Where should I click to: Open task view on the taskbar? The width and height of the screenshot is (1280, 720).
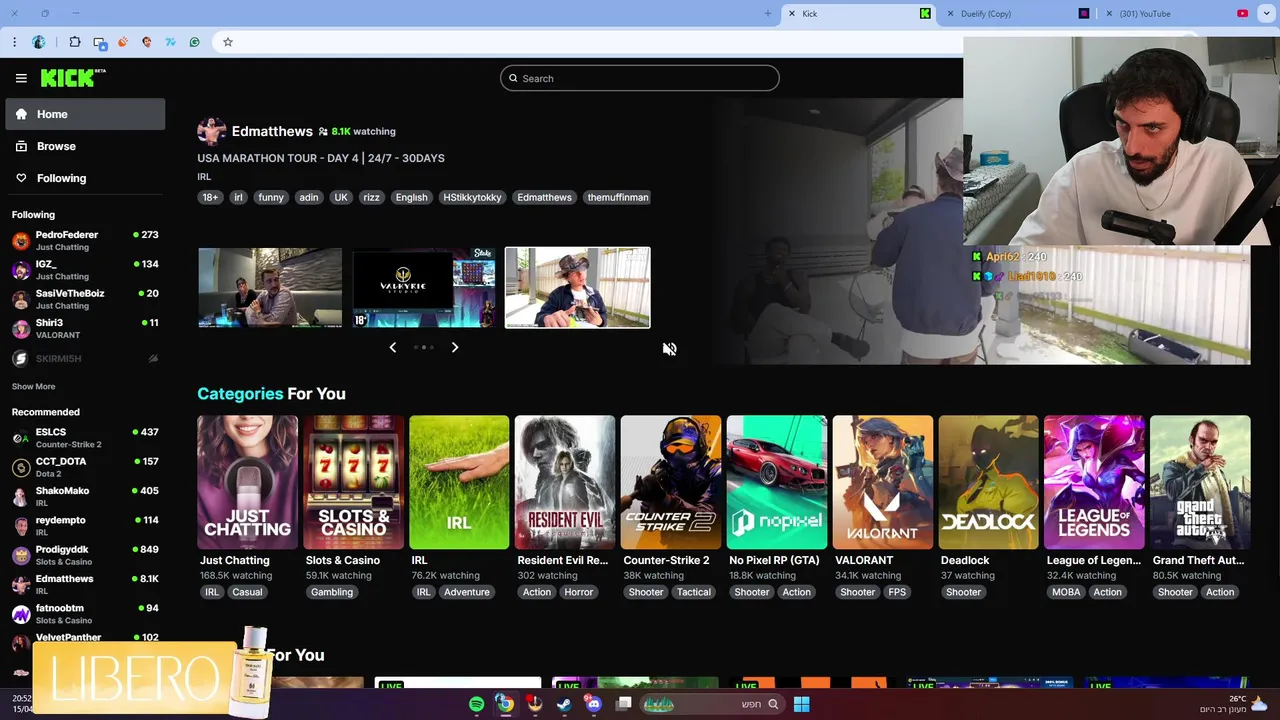point(624,704)
